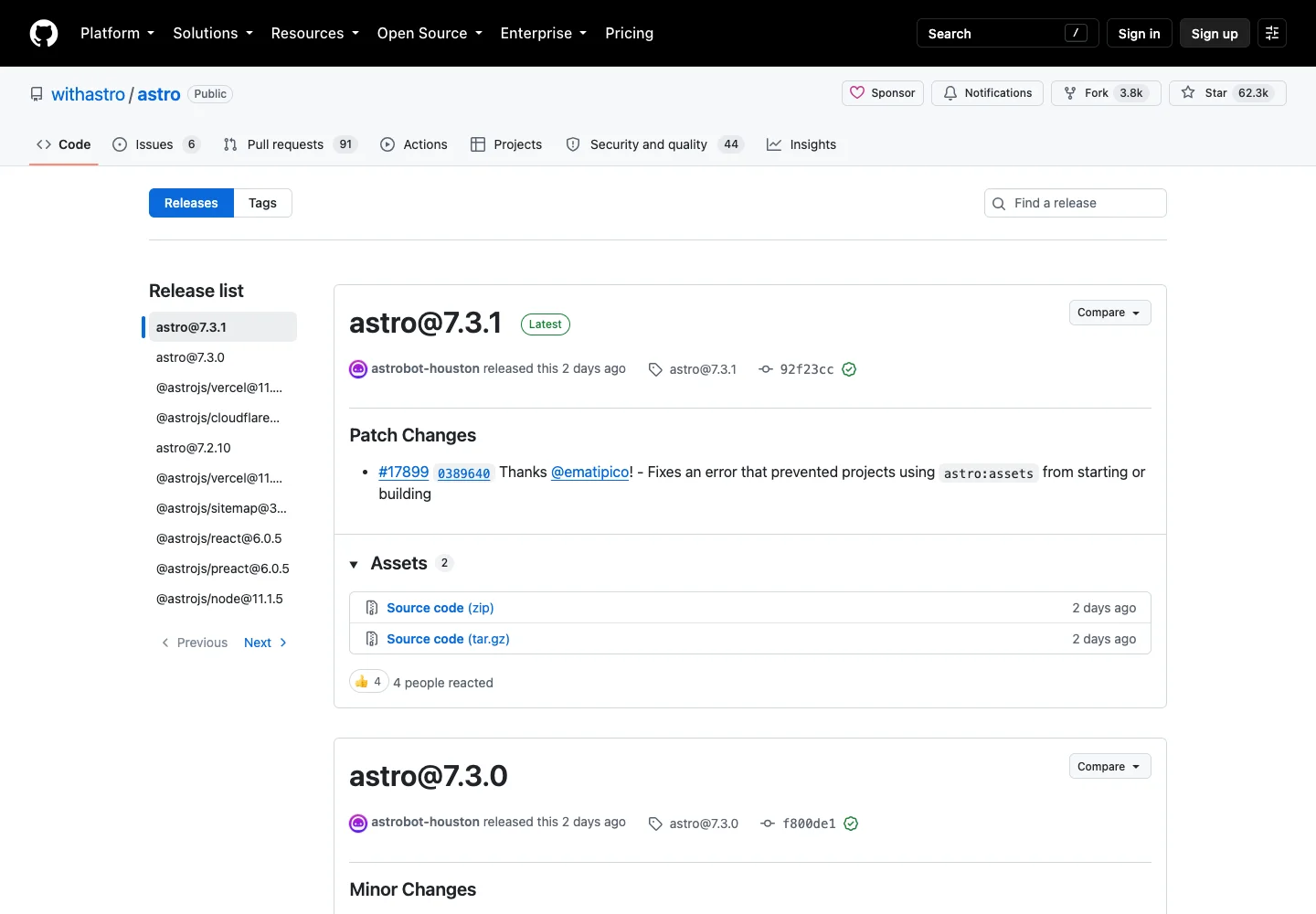Click the verified check icon beside f800de1
This screenshot has height=914, width=1316.
(851, 824)
